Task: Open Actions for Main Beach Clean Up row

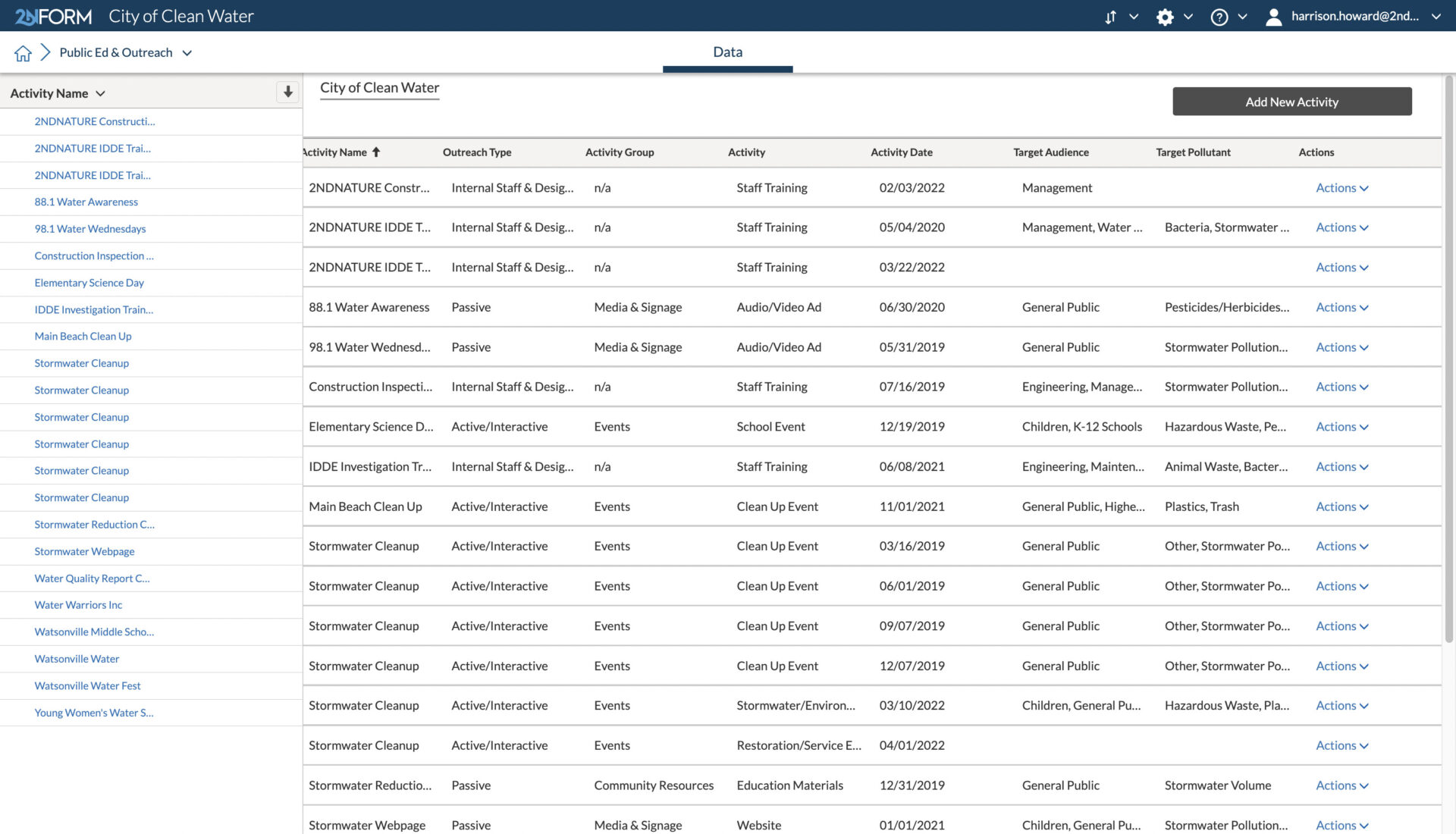Action: 1341,506
